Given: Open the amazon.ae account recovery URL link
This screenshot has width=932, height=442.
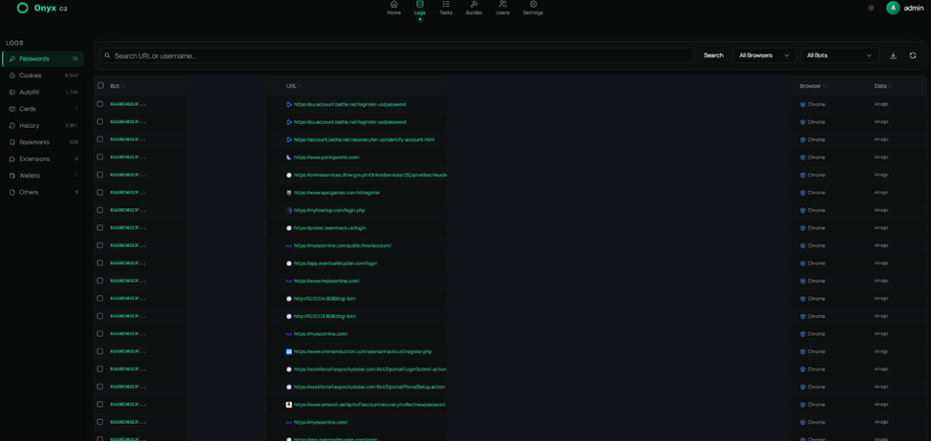Looking at the screenshot, I should 369,405.
